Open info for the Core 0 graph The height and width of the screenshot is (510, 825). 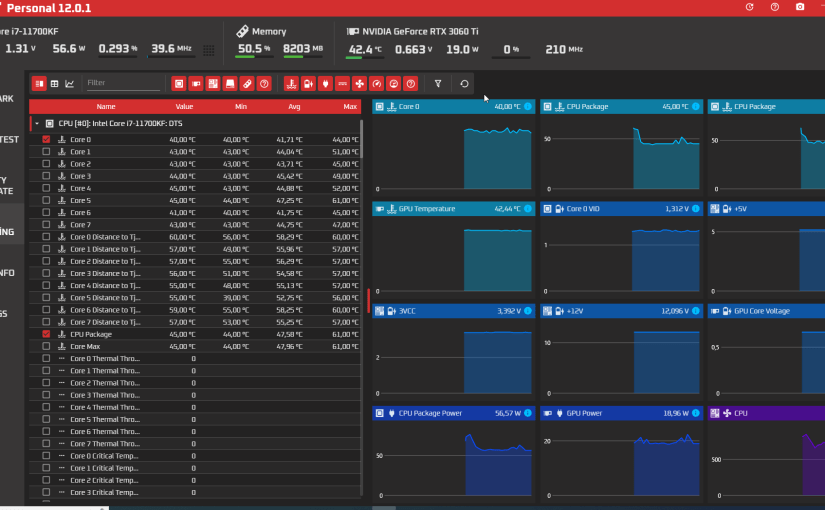coord(528,106)
